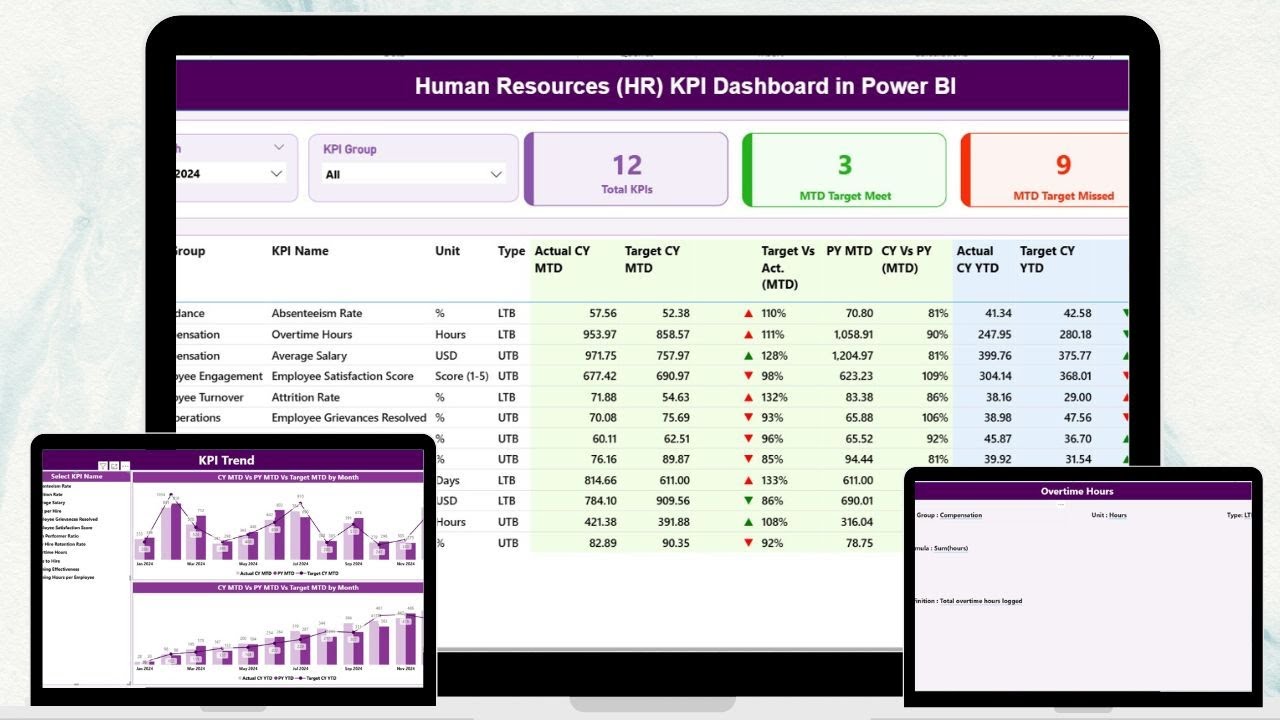1280x720 pixels.
Task: Click the Total overtime hours logged definition
Action: pyautogui.click(x=981, y=601)
